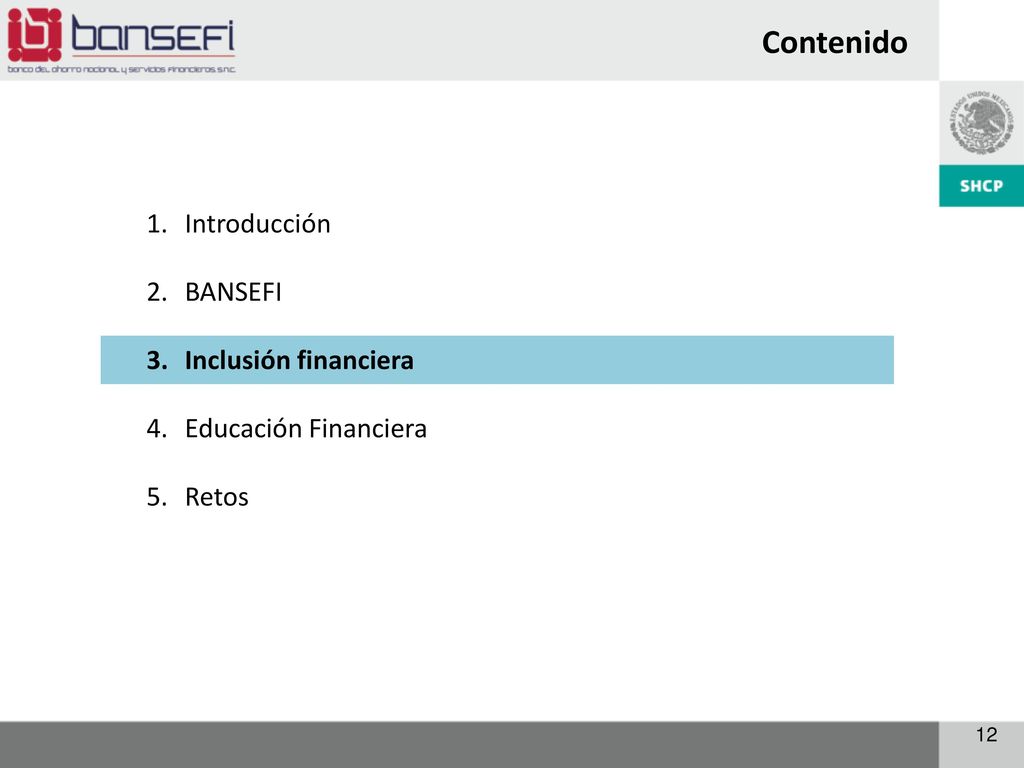Select the 'Contenido' slide title

[835, 42]
